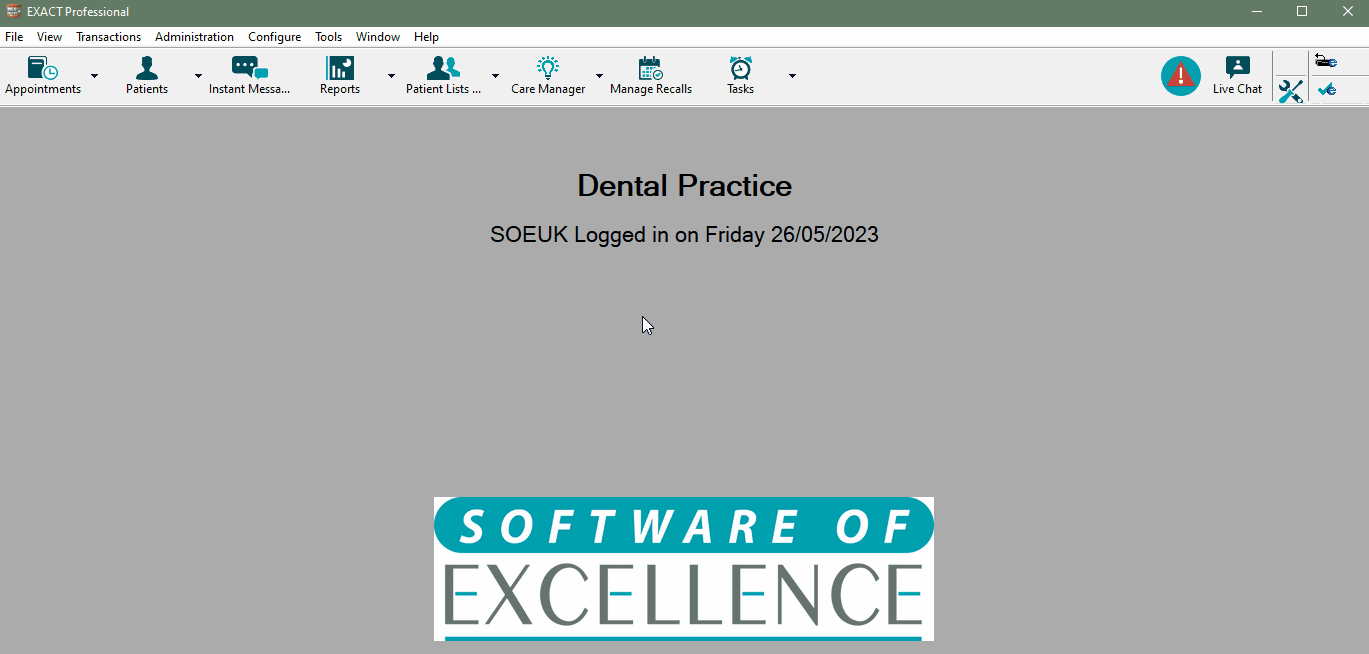Click the red warning alert icon
1369x654 pixels.
(x=1181, y=76)
